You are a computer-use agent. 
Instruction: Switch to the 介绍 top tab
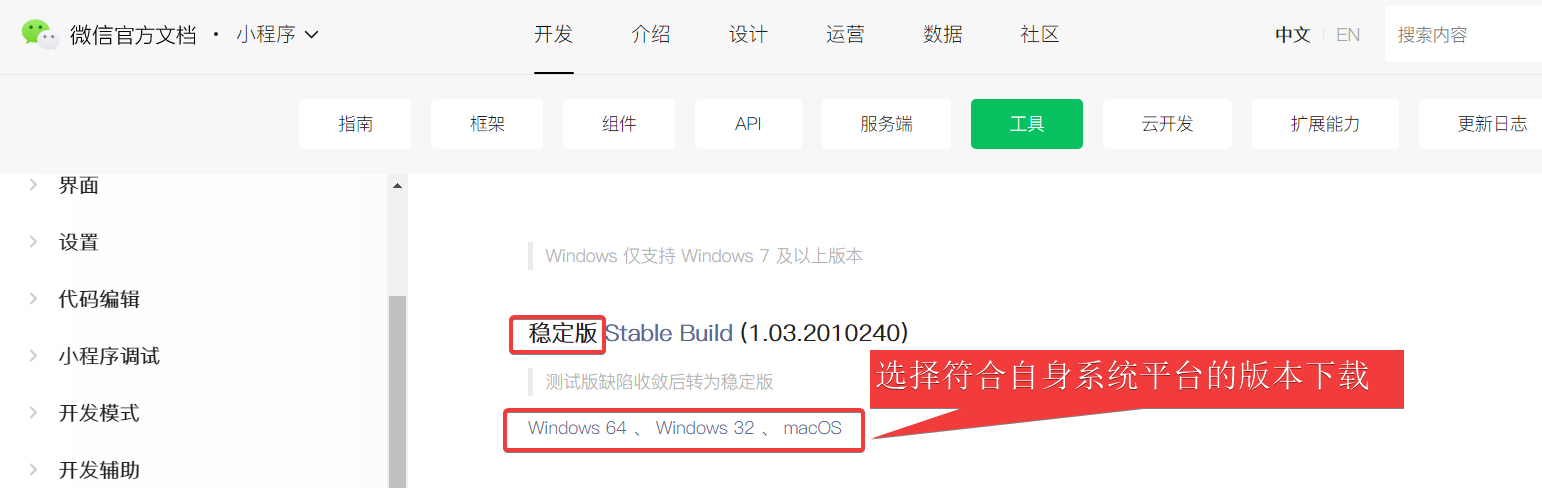coord(651,34)
